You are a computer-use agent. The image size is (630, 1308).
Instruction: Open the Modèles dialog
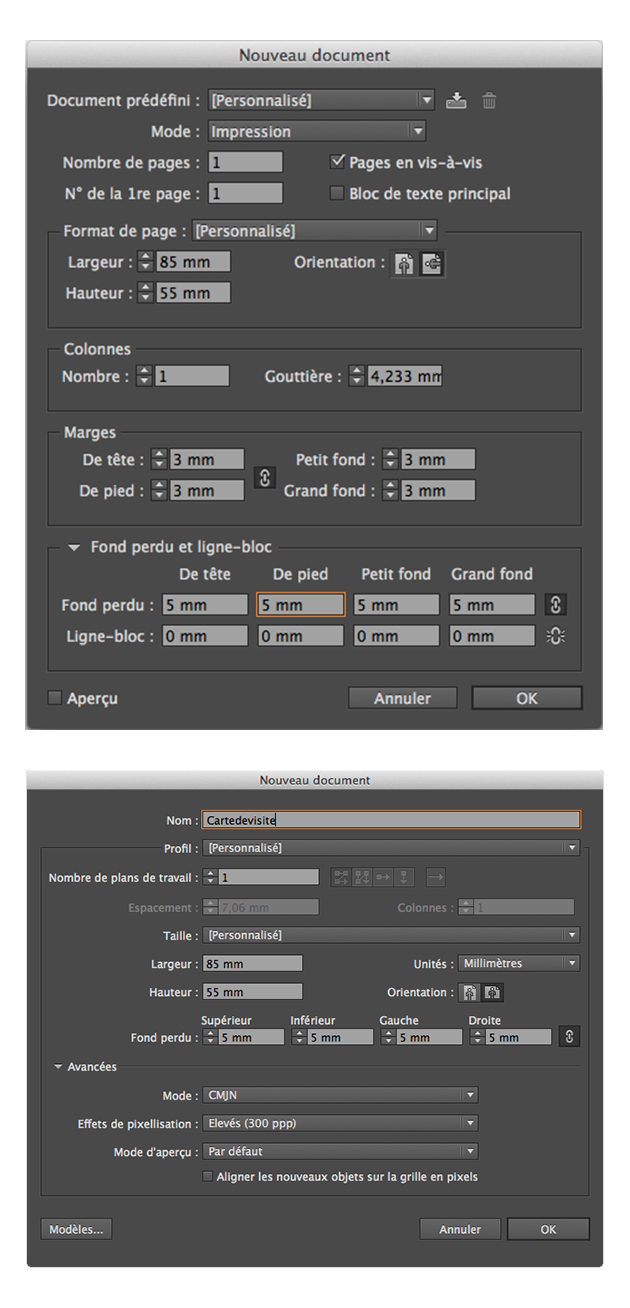tap(75, 1229)
